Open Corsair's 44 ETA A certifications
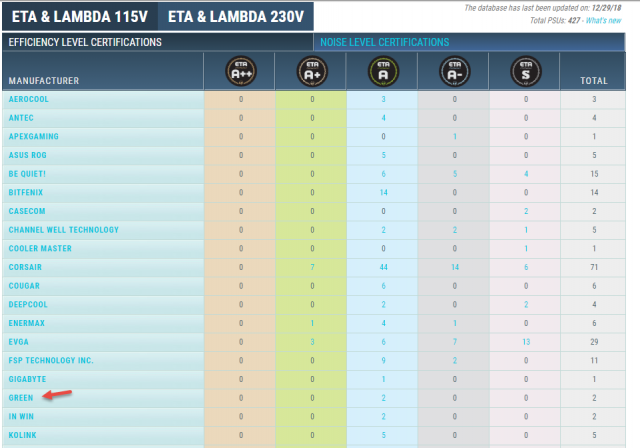 [383, 267]
